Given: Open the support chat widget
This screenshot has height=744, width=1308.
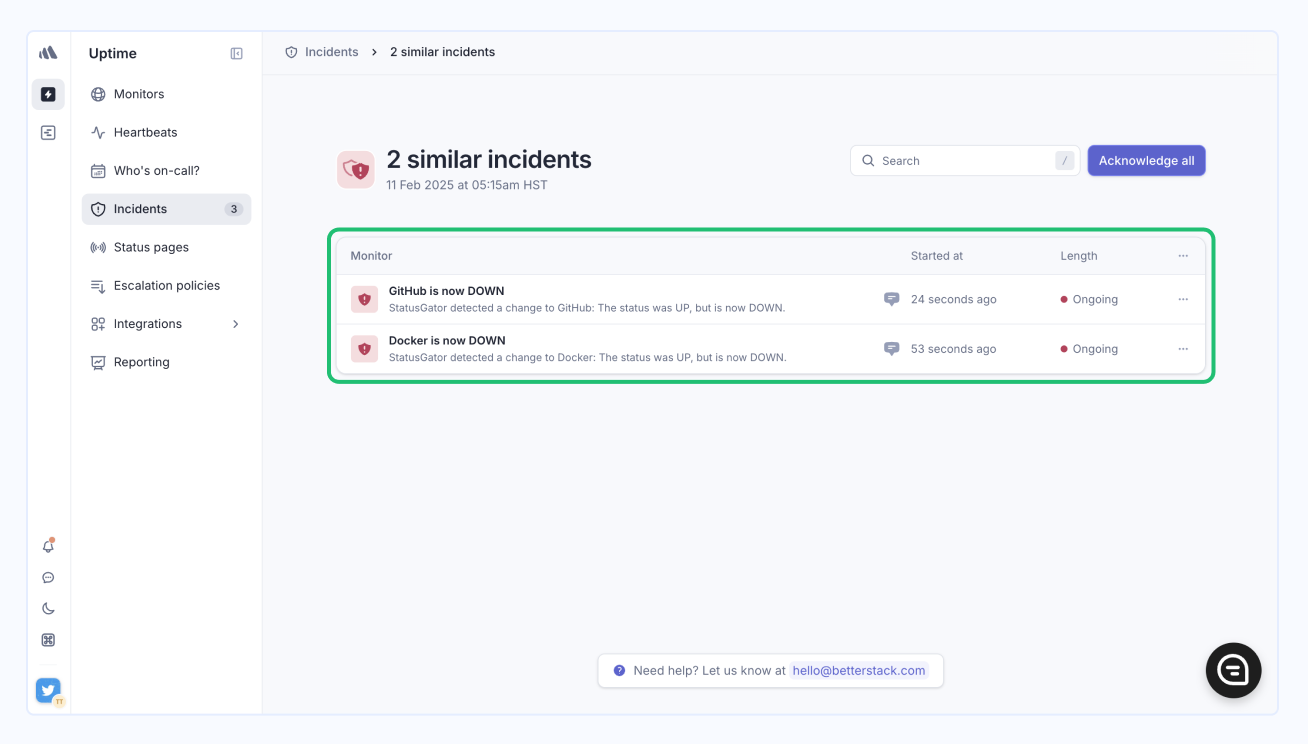Looking at the screenshot, I should [x=1233, y=670].
